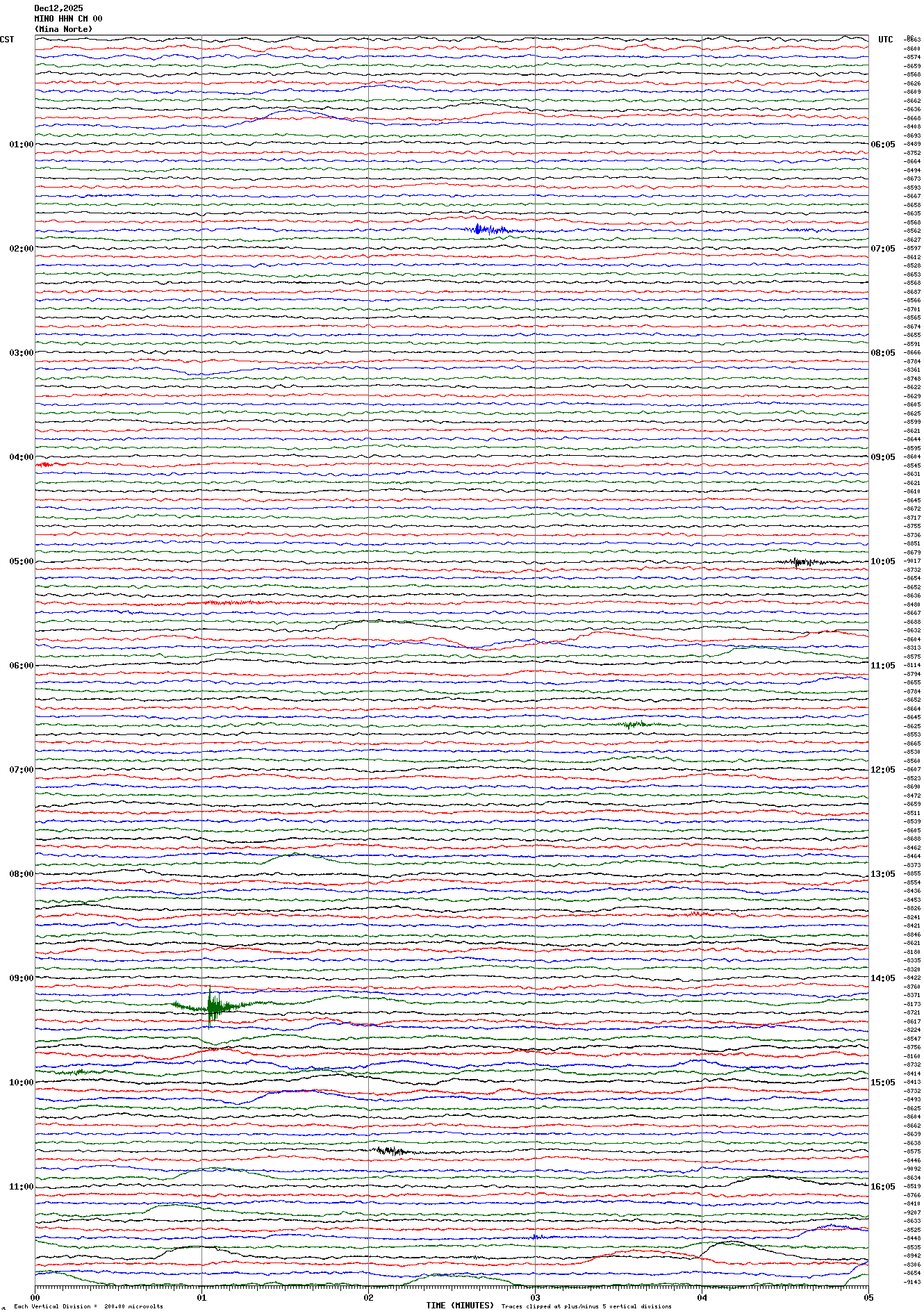This screenshot has height=1316, width=924.
Task: Click the vertical division microvolts scale note
Action: coord(88,1306)
